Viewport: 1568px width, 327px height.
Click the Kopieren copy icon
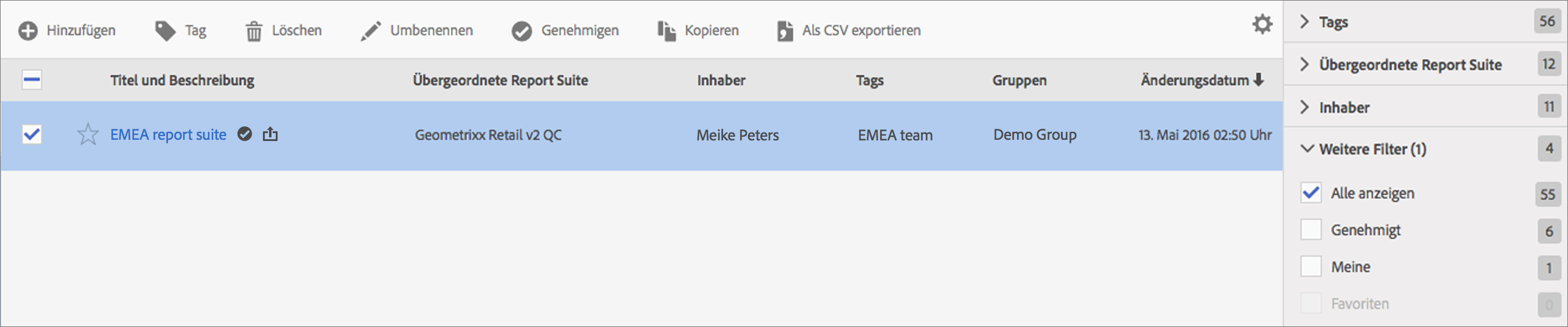click(667, 30)
